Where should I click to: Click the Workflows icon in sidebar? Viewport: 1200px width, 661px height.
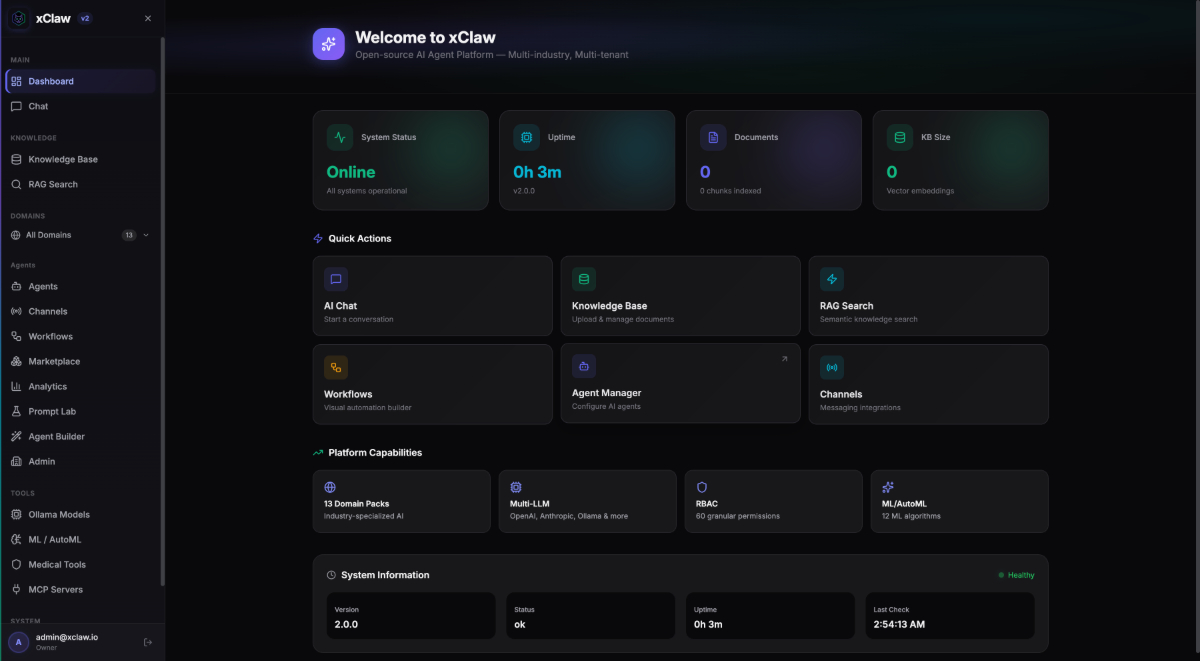(16, 336)
